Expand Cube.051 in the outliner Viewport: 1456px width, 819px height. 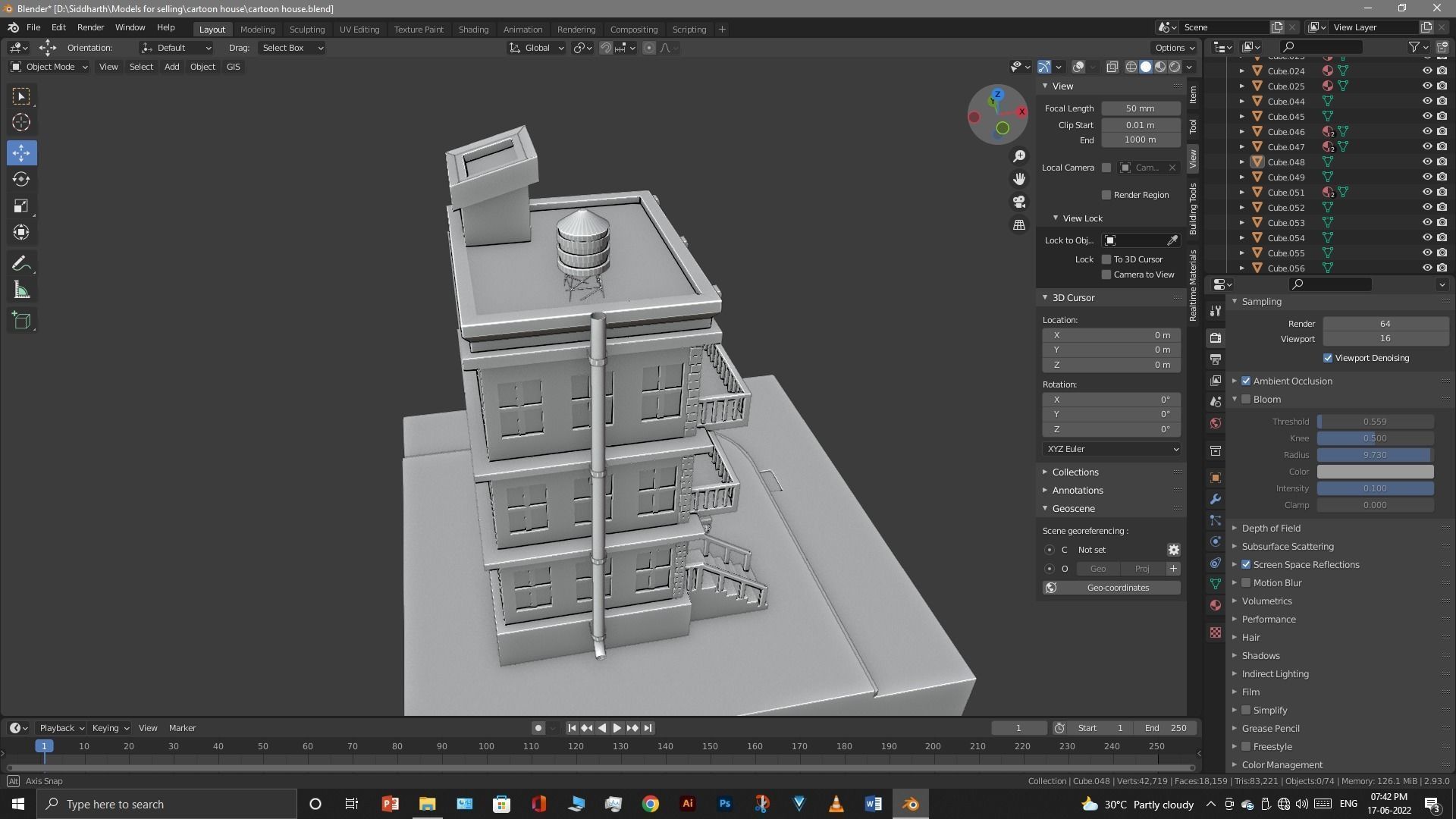1242,193
